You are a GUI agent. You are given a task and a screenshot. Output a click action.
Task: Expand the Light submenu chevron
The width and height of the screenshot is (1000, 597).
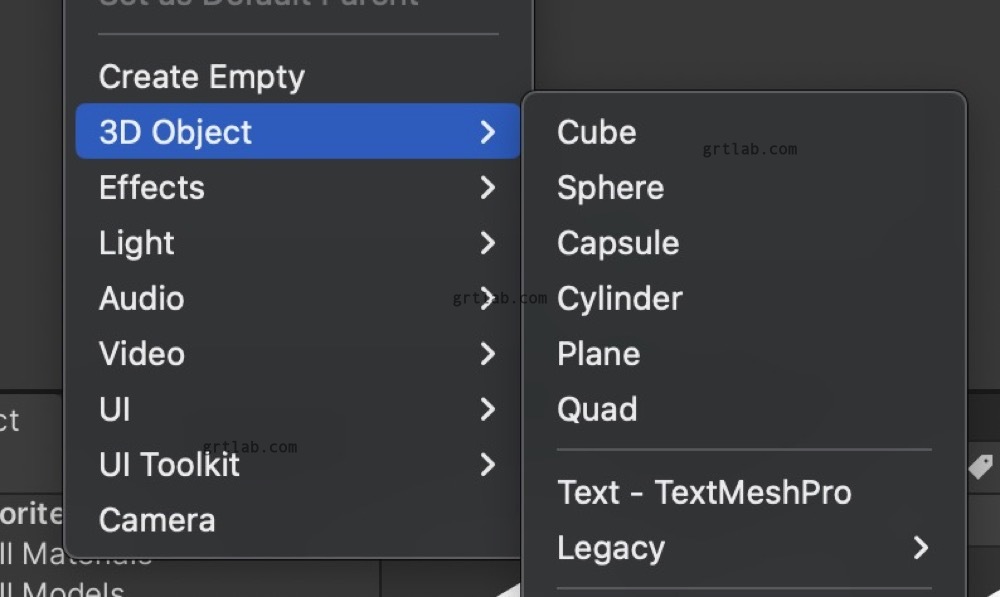tap(489, 242)
